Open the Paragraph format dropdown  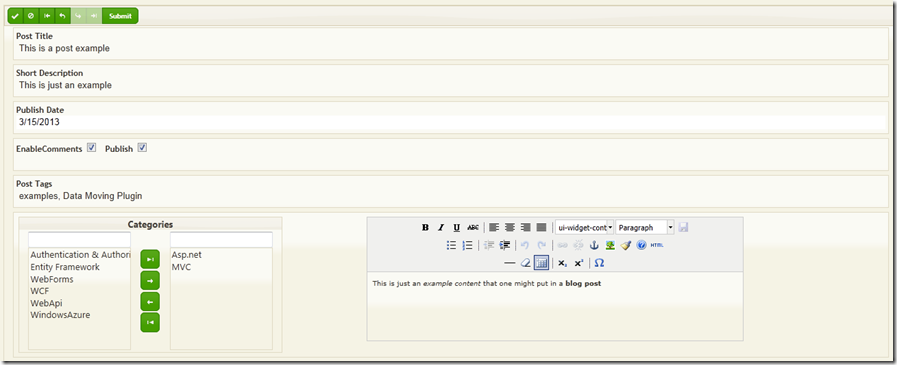645,228
